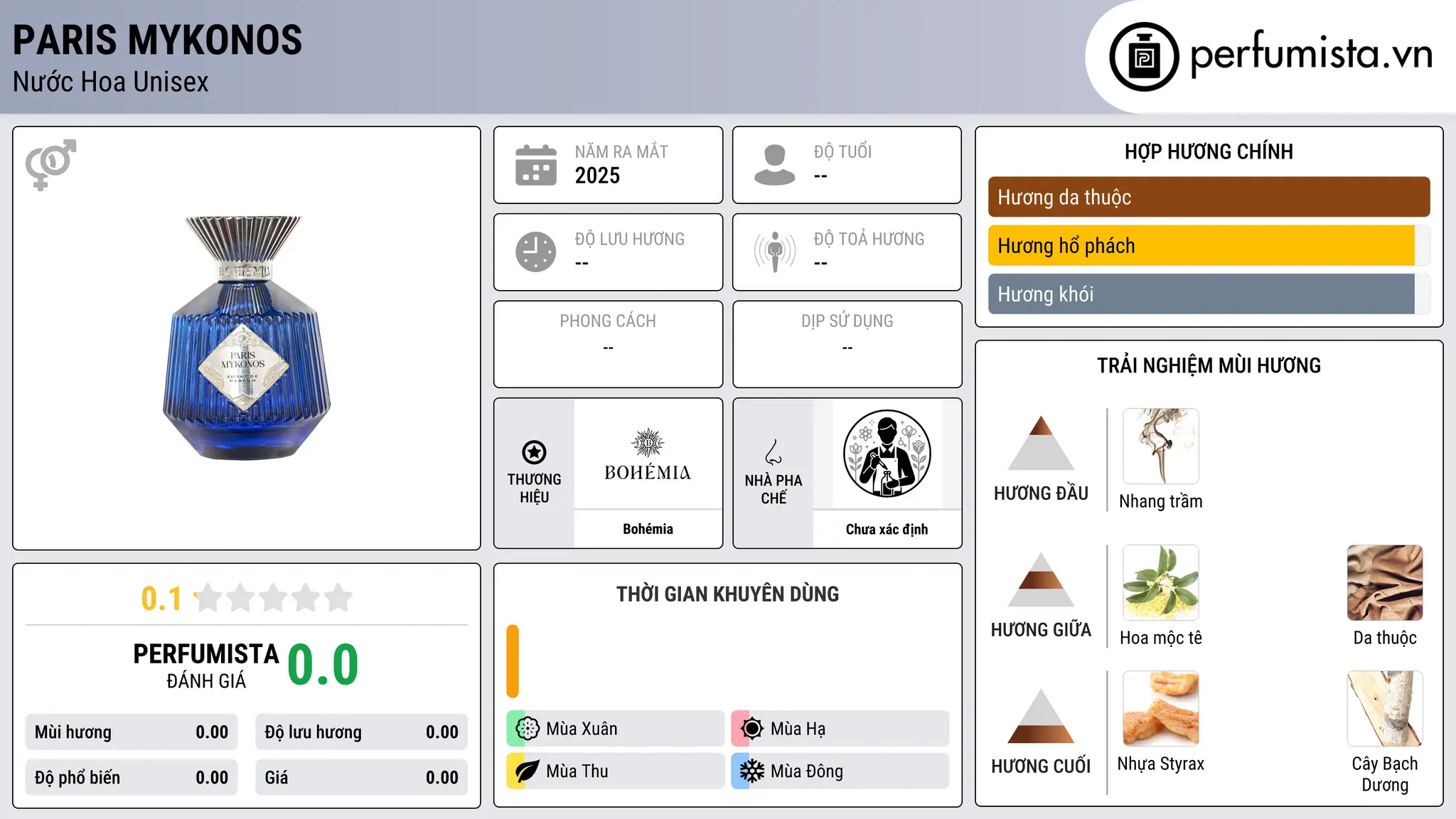Click the calendar icon beside Năm ra mắt
1456x819 pixels.
click(536, 165)
